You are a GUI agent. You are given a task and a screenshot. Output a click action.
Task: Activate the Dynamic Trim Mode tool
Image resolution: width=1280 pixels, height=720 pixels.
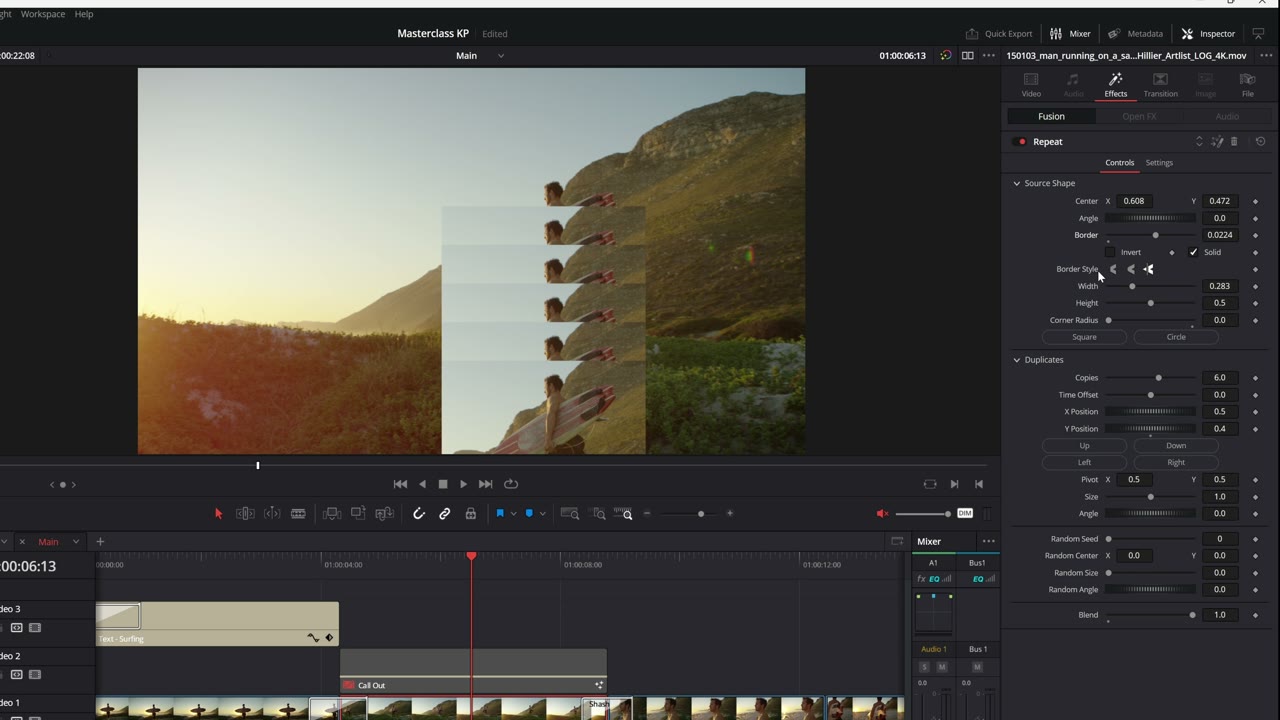pyautogui.click(x=272, y=513)
